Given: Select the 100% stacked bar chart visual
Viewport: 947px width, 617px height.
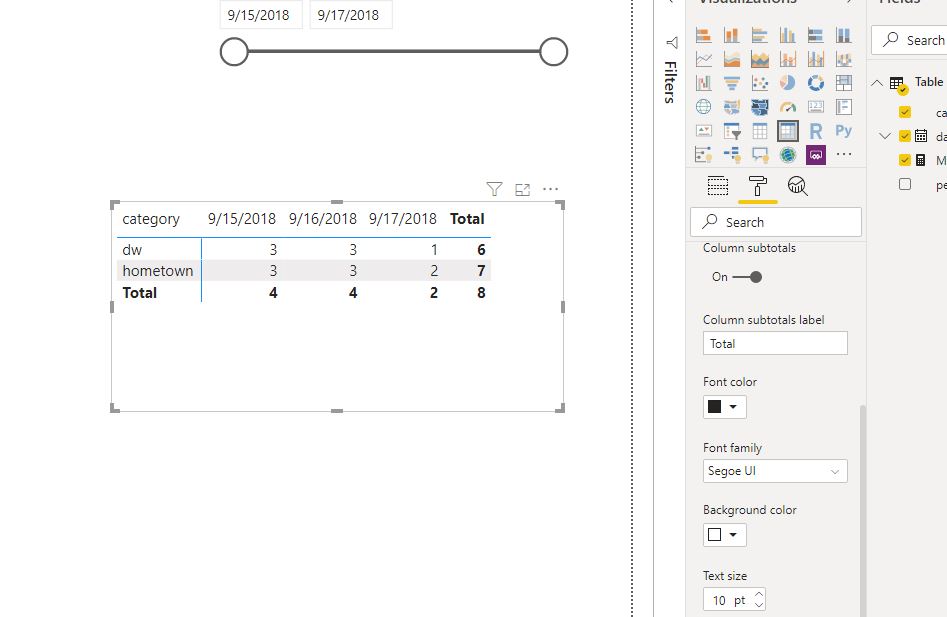Looking at the screenshot, I should pos(816,35).
